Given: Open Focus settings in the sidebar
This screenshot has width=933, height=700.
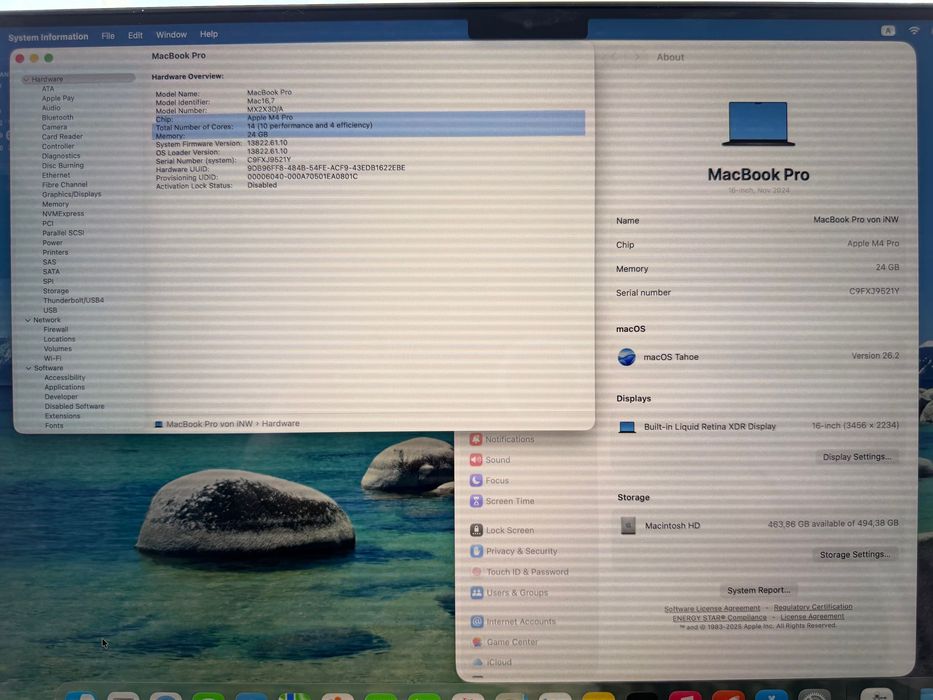Looking at the screenshot, I should (x=490, y=480).
